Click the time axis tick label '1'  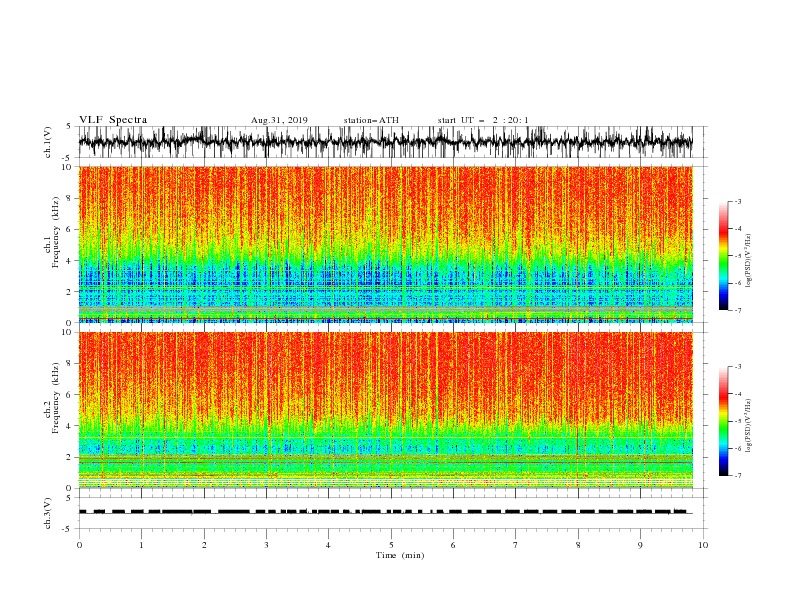click(141, 545)
